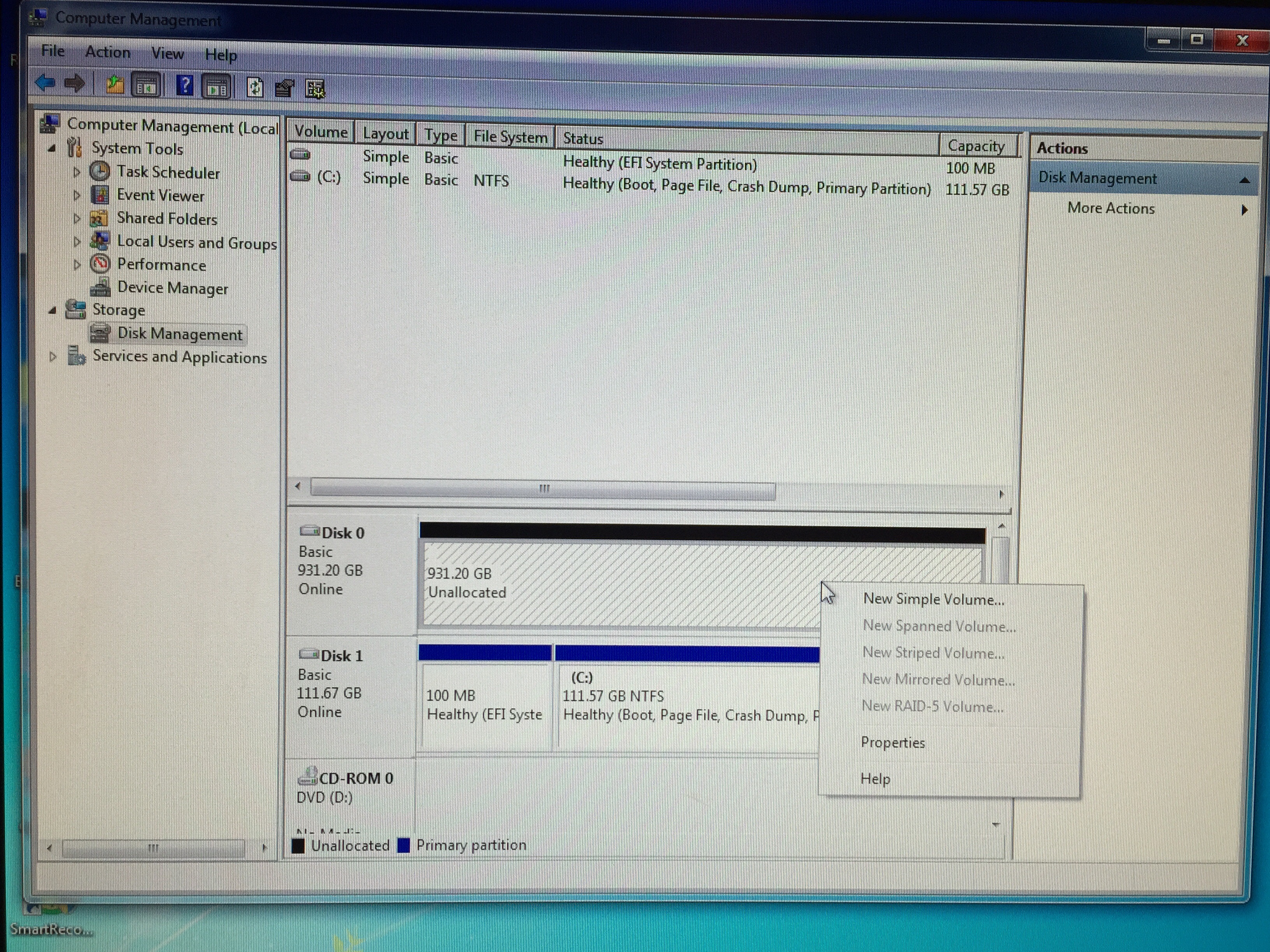The image size is (1270, 952).
Task: Choose New Simple Volume from context menu
Action: click(x=933, y=599)
